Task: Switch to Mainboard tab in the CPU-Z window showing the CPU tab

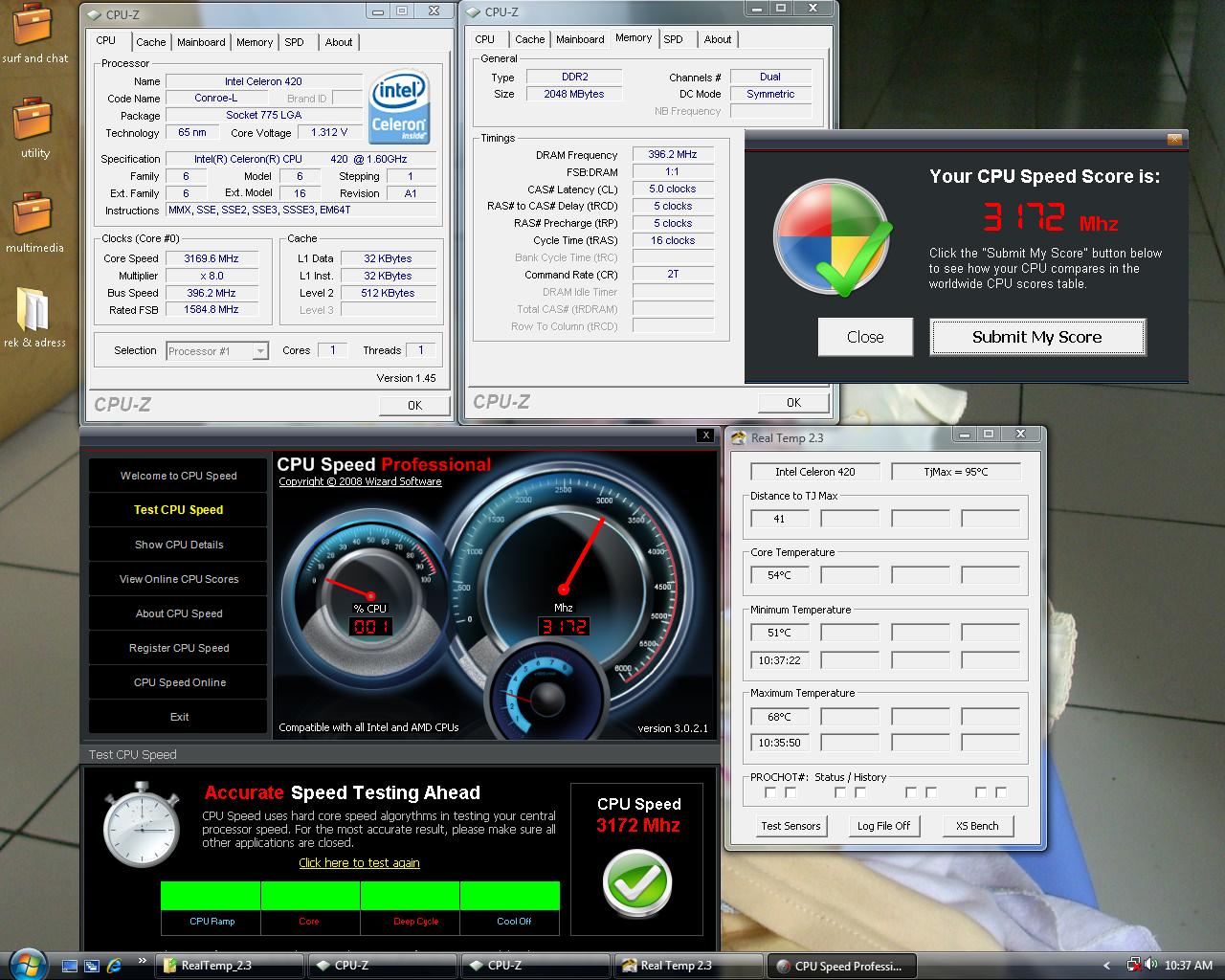Action: click(x=201, y=42)
